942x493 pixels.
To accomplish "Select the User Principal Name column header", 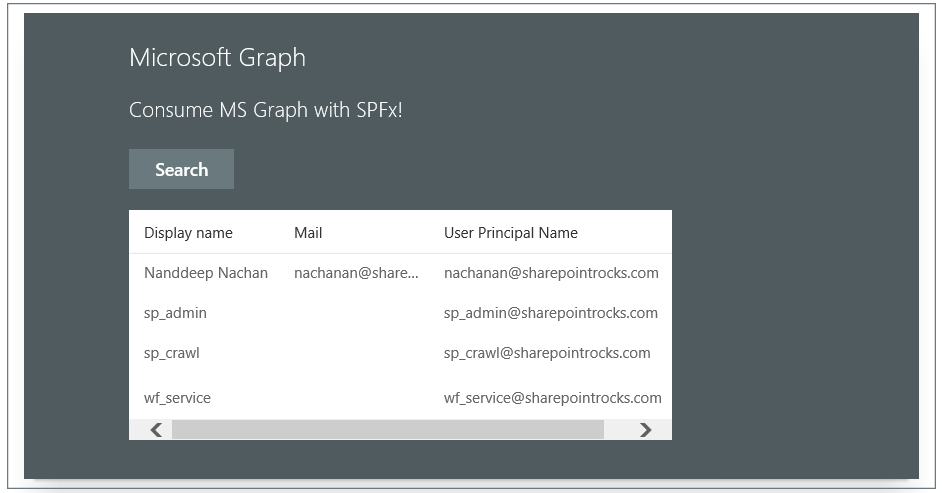I will (x=510, y=233).
